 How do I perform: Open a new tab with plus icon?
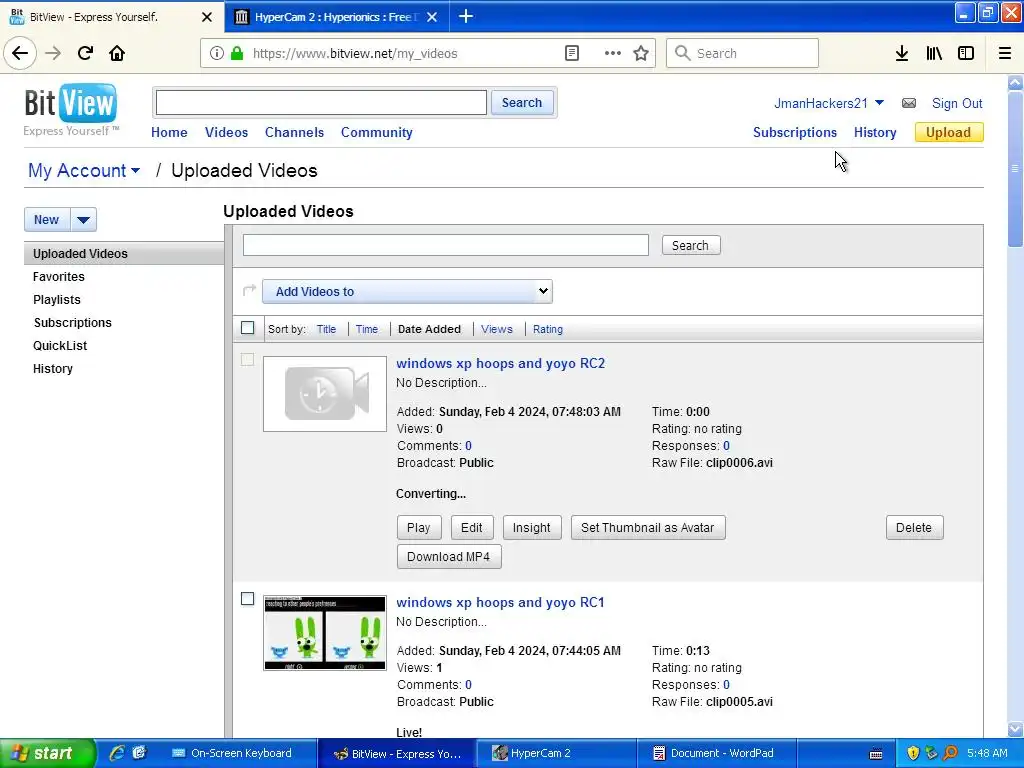tap(466, 16)
